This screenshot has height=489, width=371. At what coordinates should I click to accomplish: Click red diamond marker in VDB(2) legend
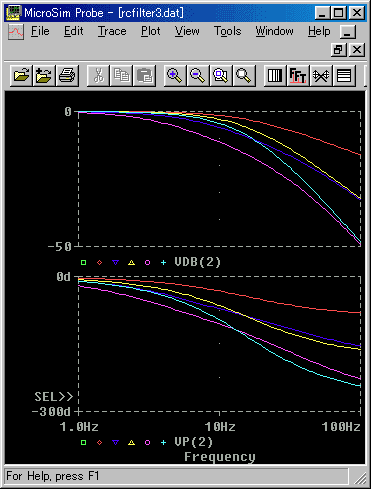[x=99, y=263]
